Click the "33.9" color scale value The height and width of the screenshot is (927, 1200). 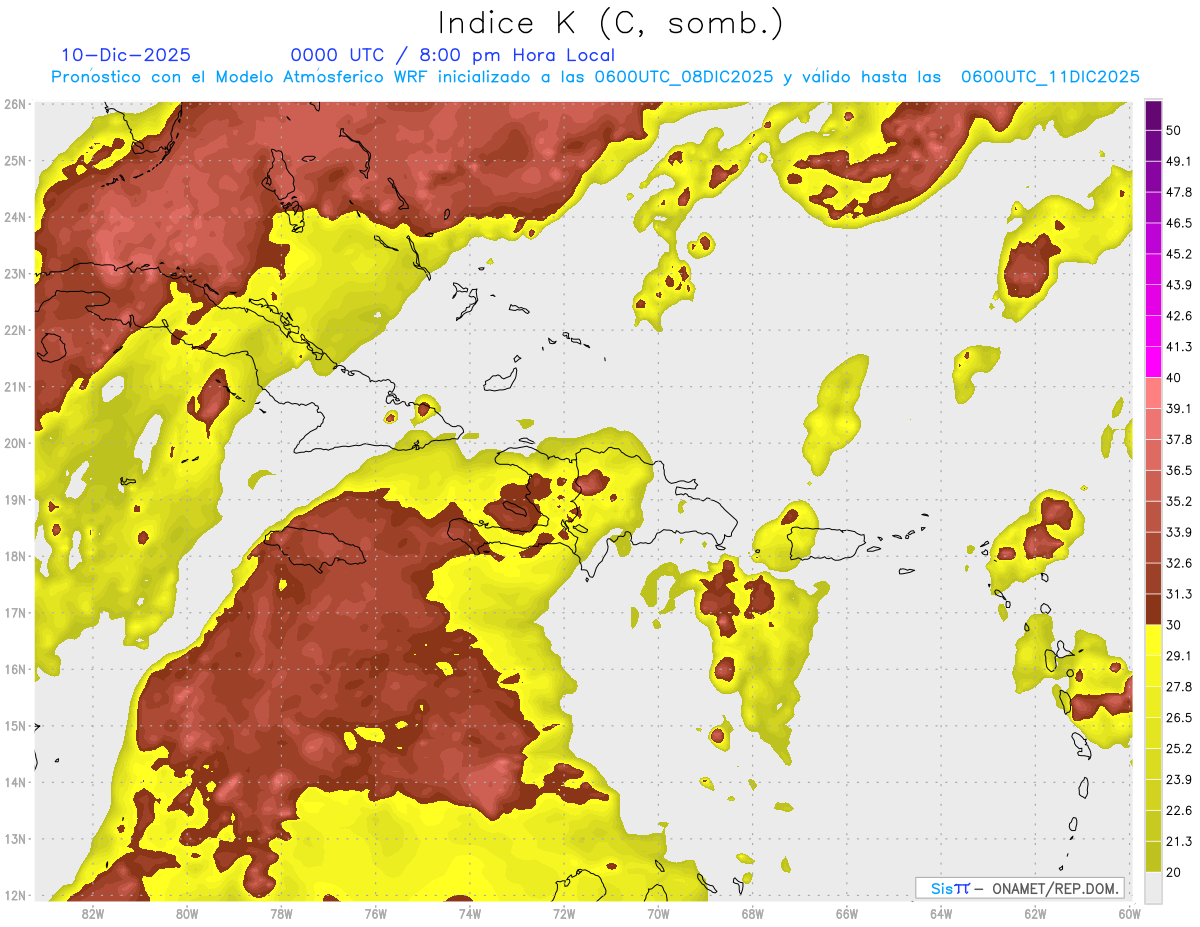[x=1179, y=532]
